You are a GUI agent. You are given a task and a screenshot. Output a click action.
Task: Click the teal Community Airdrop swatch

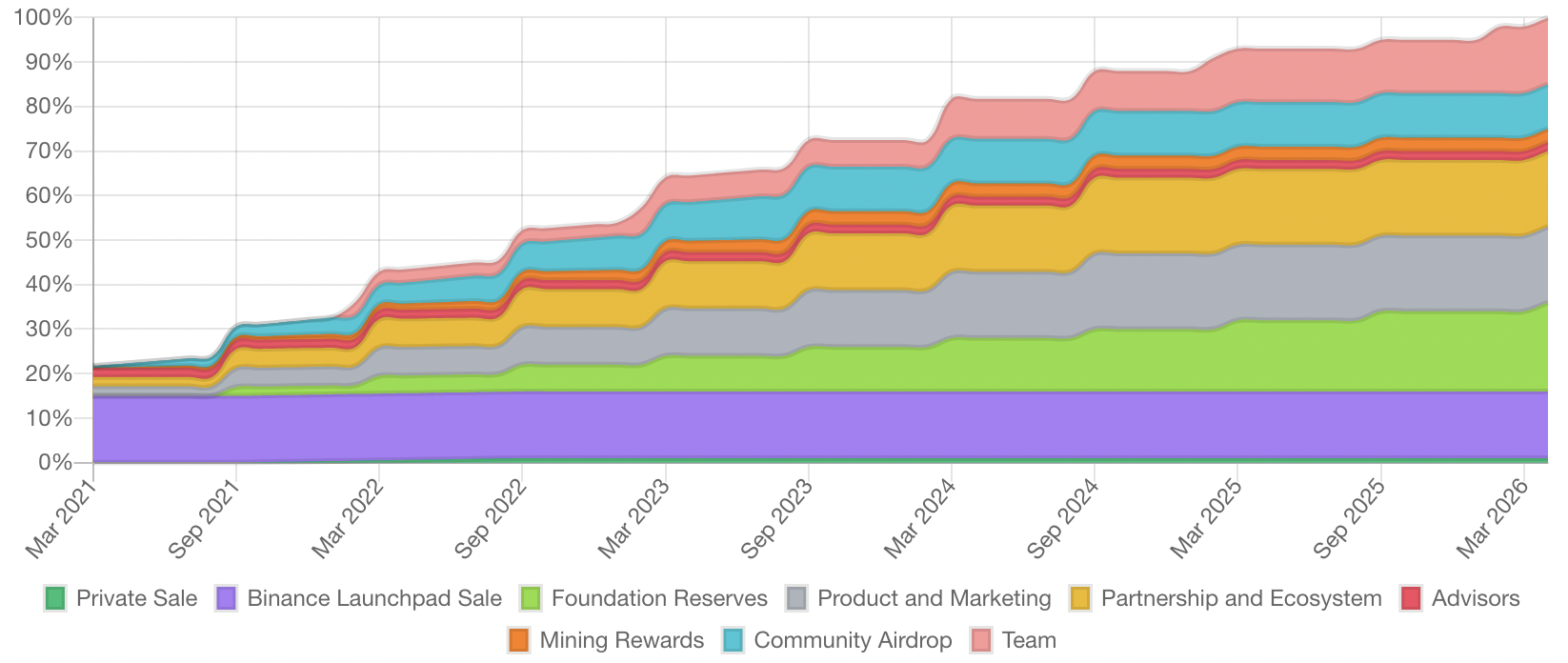pyautogui.click(x=734, y=640)
